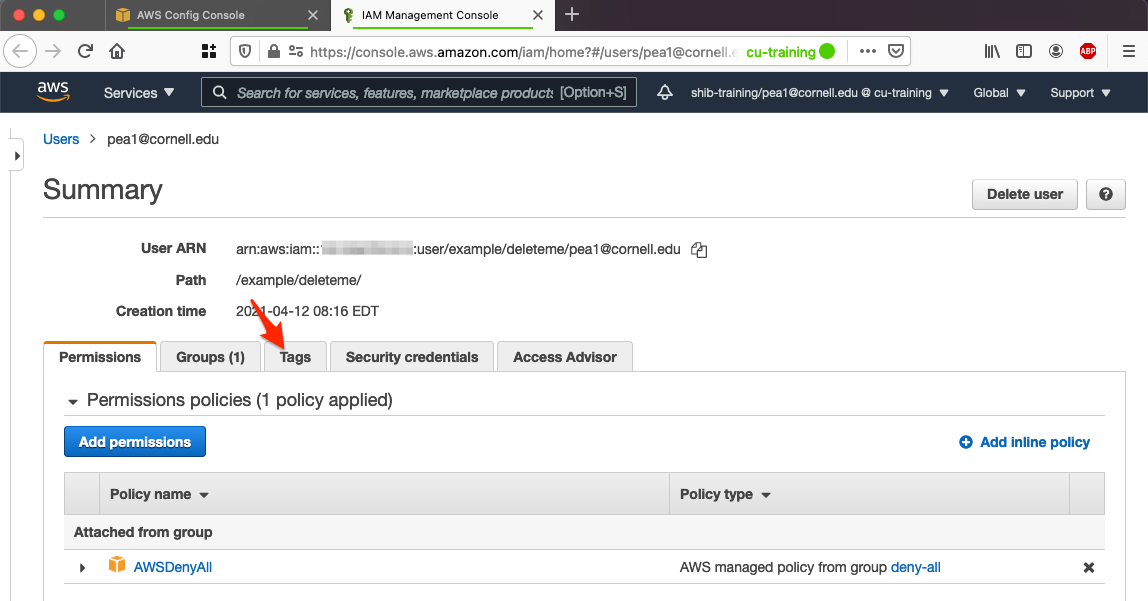The height and width of the screenshot is (601, 1148).
Task: Open the page actions three-dot menu
Action: (x=868, y=51)
